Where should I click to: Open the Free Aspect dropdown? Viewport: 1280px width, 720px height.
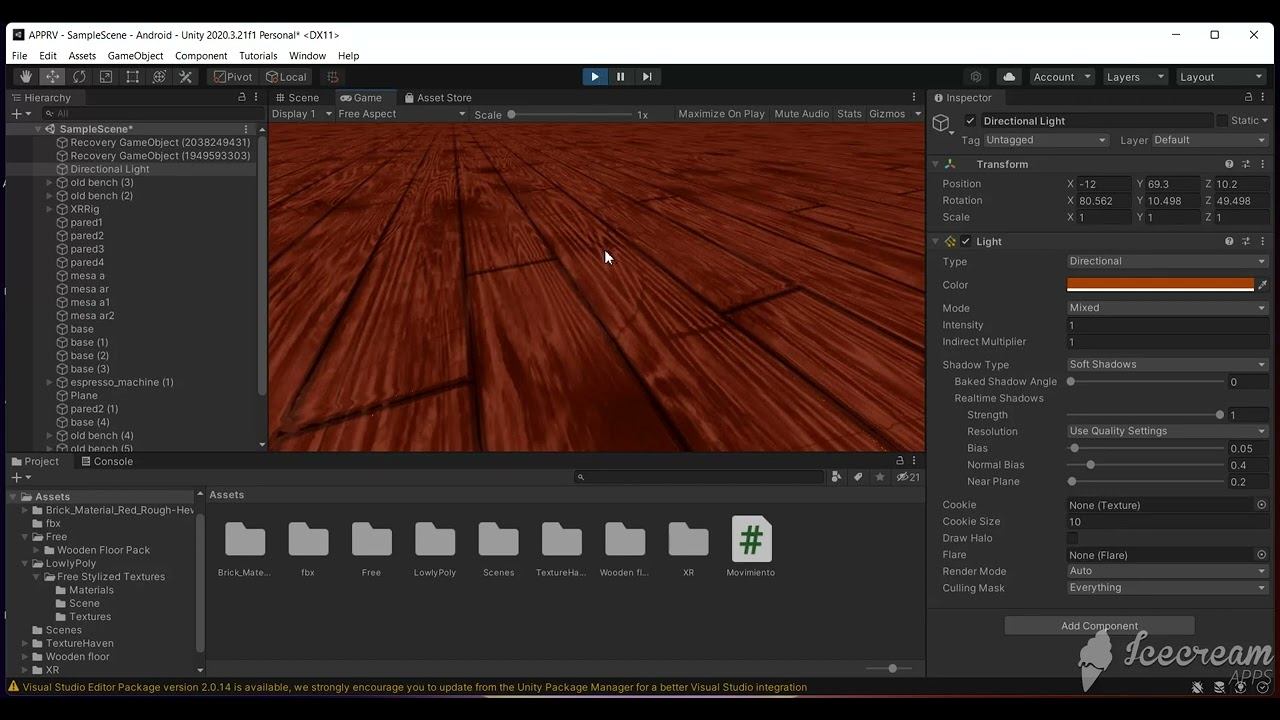point(402,114)
